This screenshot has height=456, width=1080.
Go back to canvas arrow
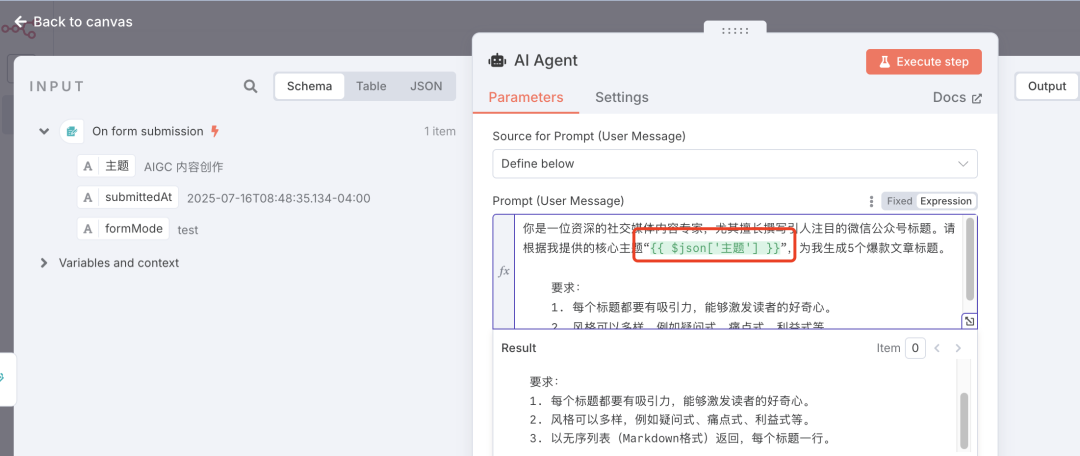tap(21, 22)
